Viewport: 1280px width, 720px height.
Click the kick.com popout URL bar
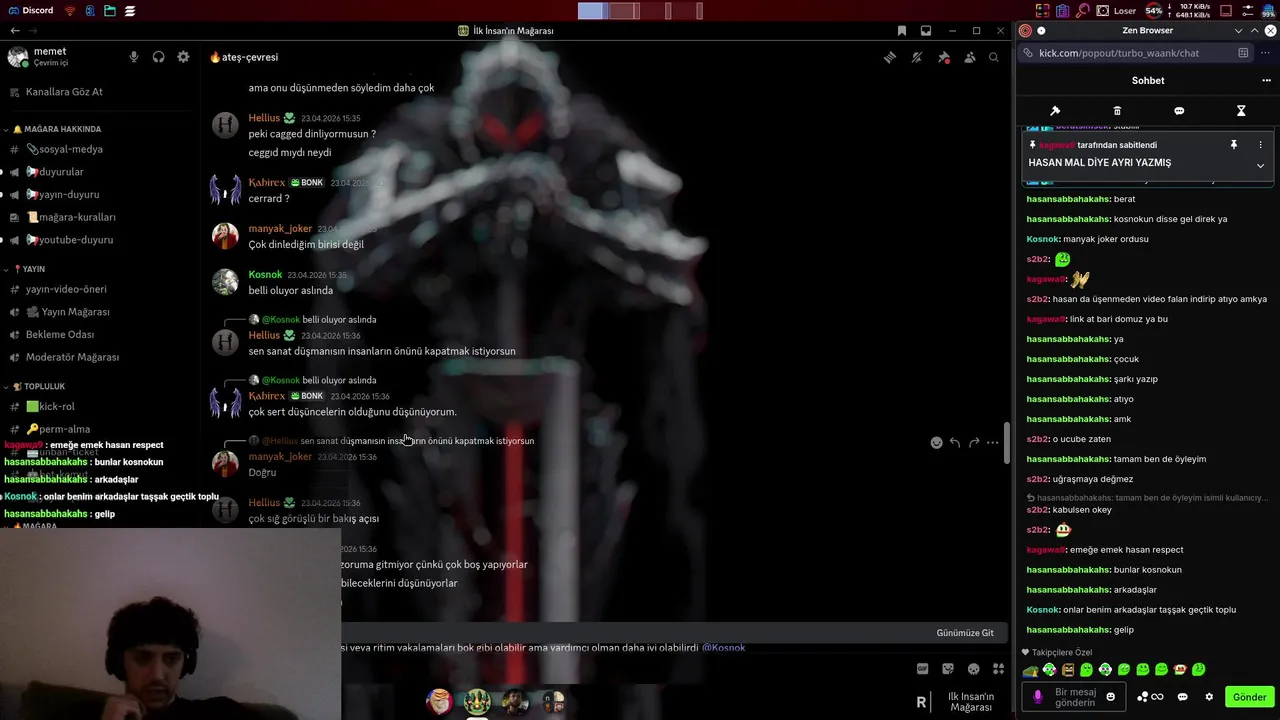pos(1136,53)
